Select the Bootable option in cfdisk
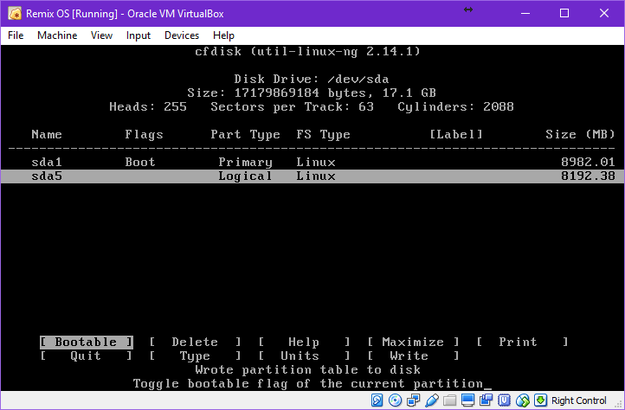Screen dimensions: 625x410 click(86, 342)
